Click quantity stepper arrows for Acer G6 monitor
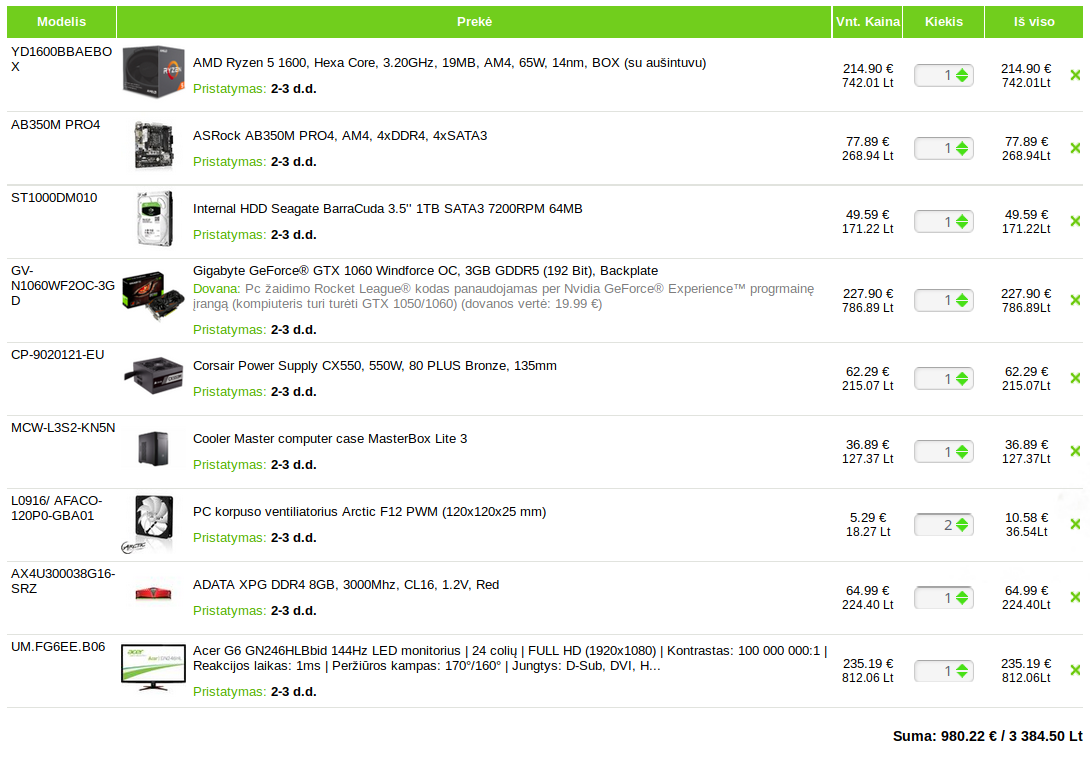This screenshot has height=757, width=1090. pos(962,671)
